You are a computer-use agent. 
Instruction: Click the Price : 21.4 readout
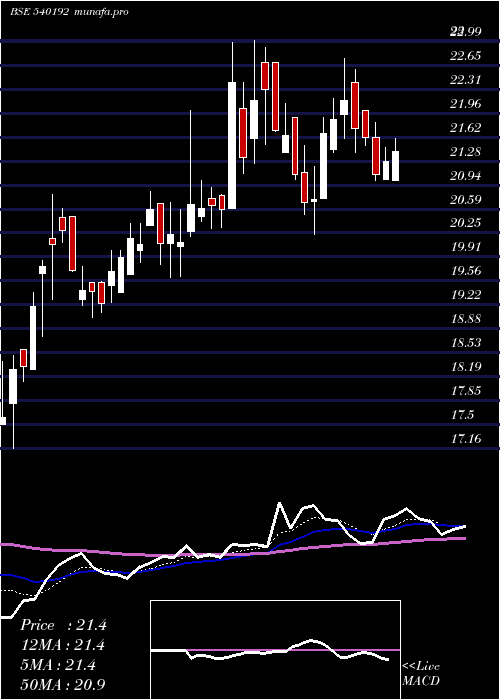pos(63,625)
